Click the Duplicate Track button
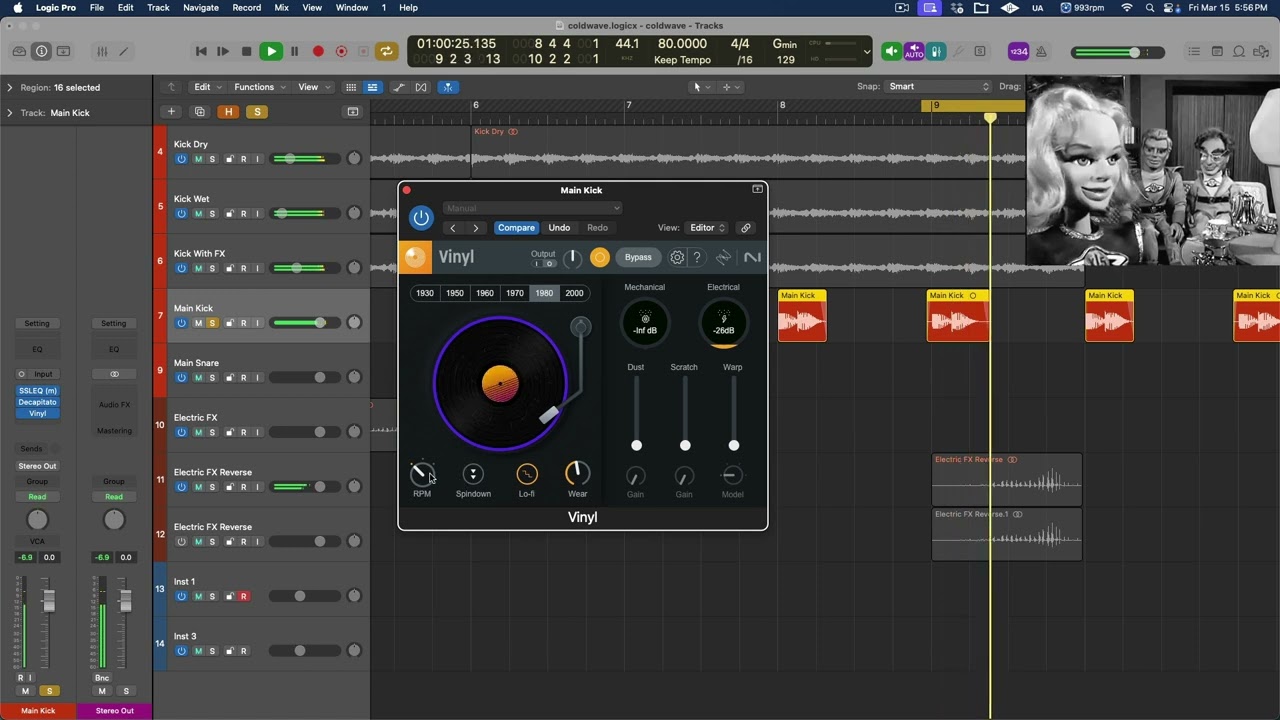This screenshot has height=720, width=1280. (199, 112)
